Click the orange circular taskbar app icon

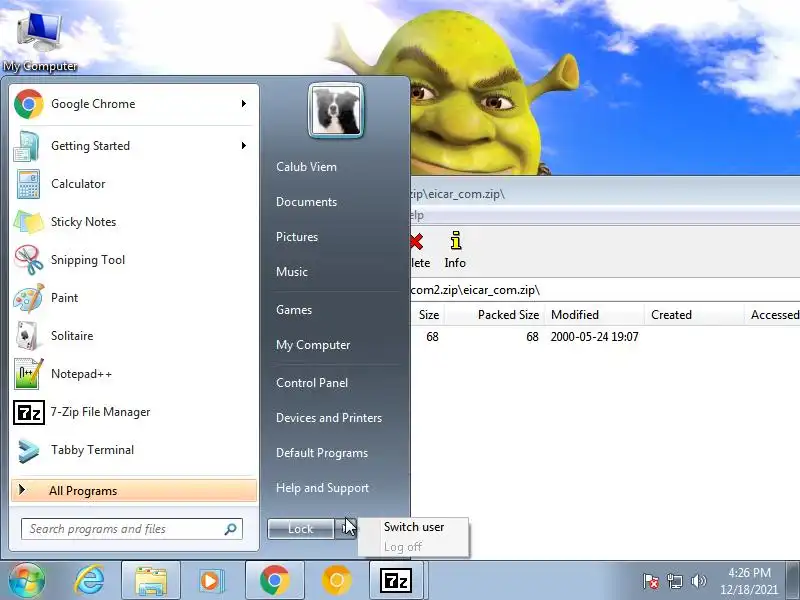click(336, 581)
